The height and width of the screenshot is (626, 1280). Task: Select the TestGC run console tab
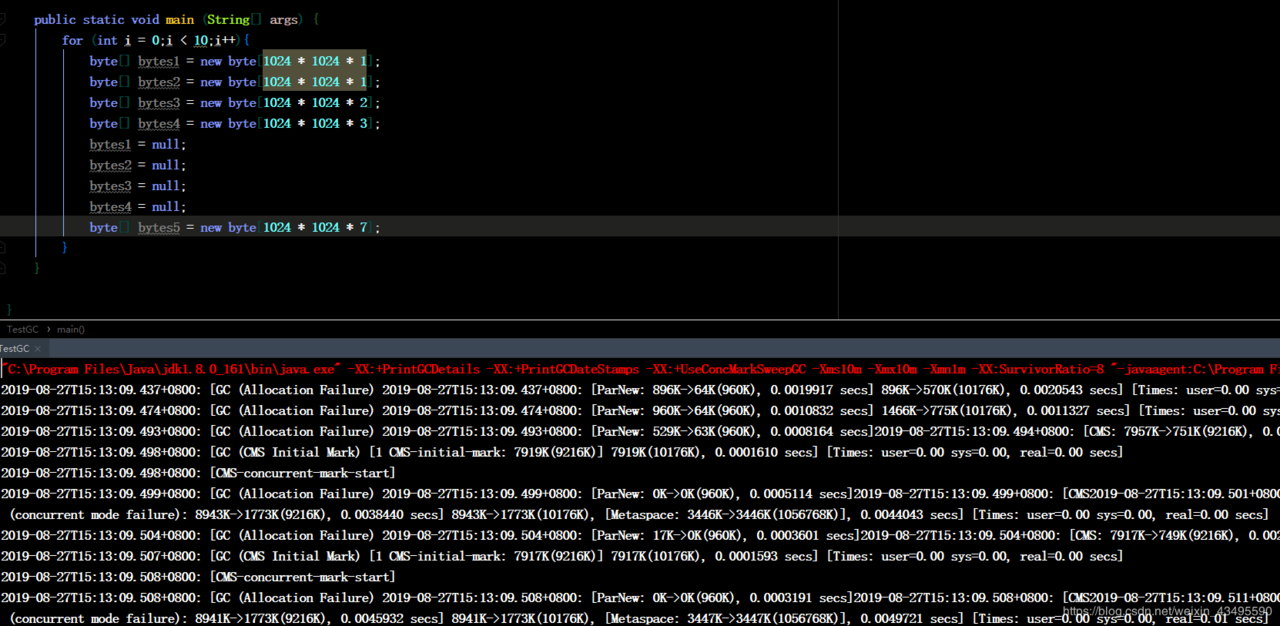click(15, 349)
